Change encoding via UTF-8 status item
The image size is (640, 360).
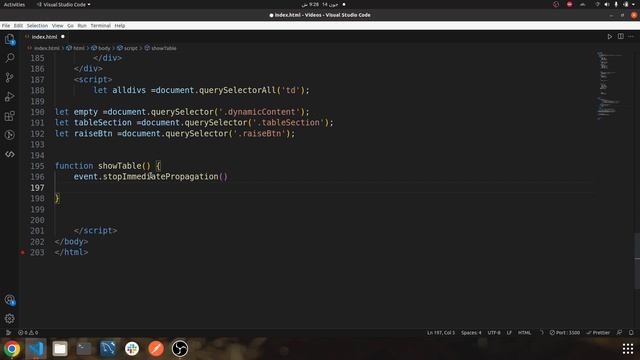click(494, 333)
